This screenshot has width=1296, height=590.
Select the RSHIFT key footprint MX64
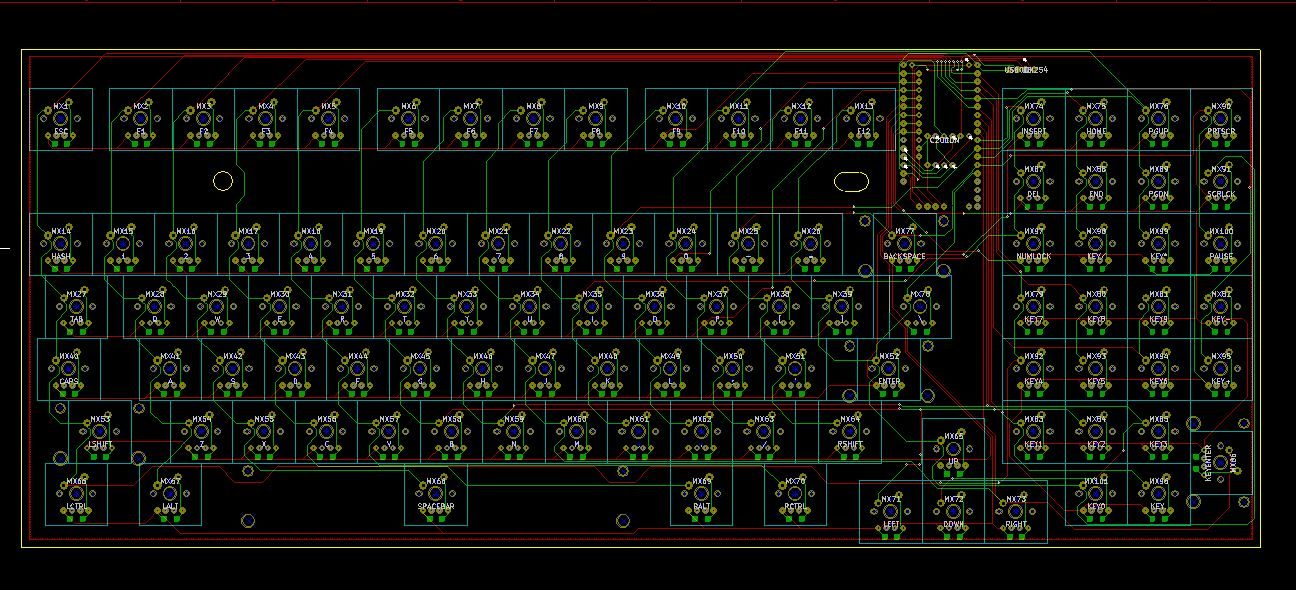coord(849,432)
